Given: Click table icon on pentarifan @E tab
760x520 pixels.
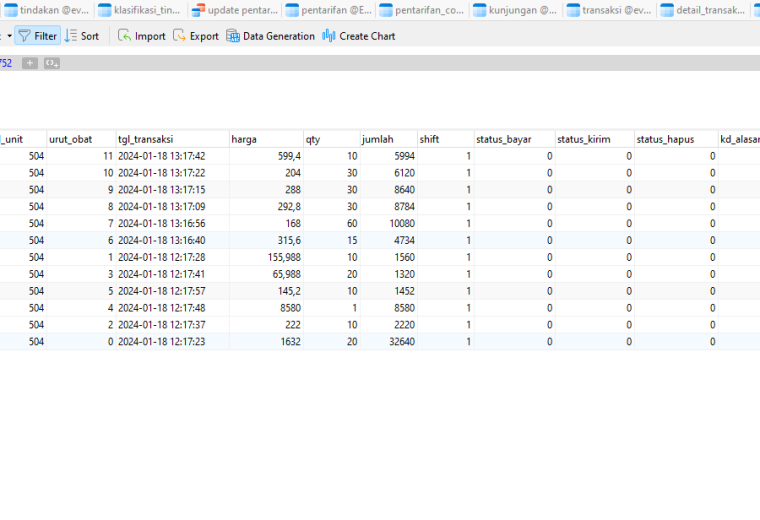Looking at the screenshot, I should (292, 10).
